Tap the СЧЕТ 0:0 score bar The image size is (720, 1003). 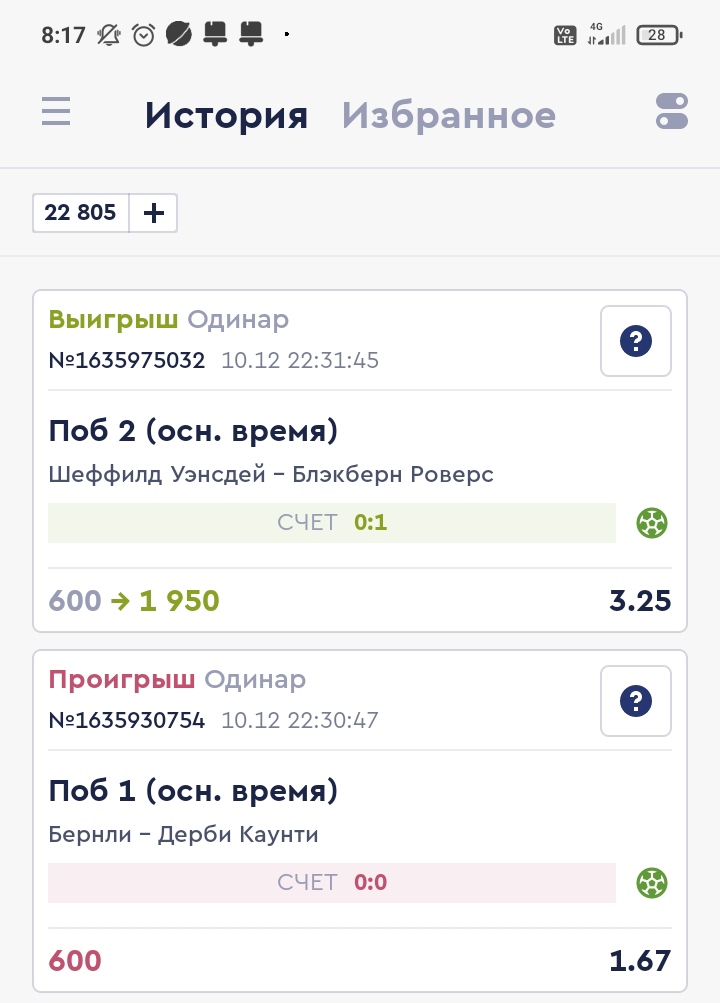point(332,882)
